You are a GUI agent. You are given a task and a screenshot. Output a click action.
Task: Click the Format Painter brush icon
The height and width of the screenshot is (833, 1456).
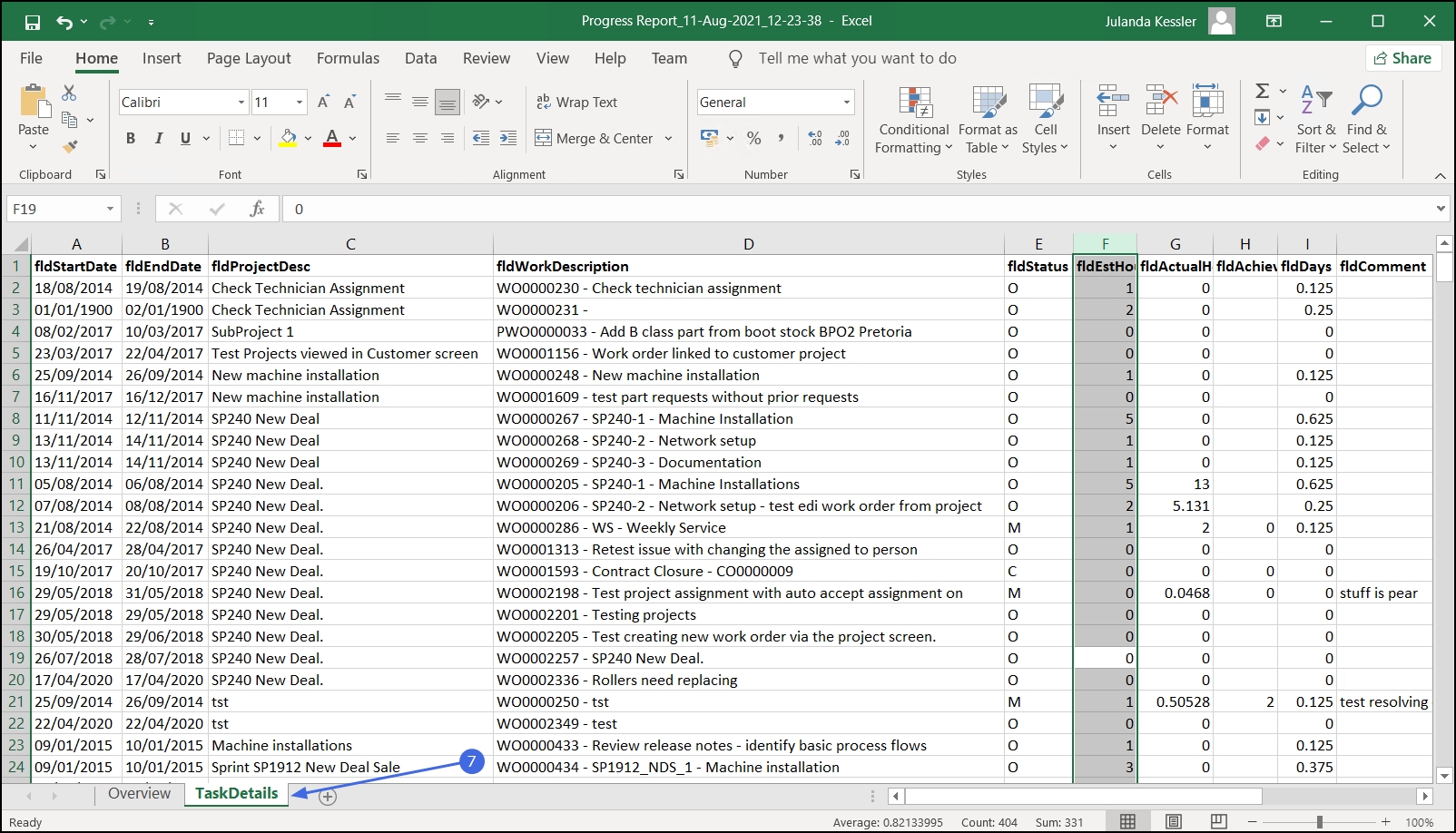[70, 146]
